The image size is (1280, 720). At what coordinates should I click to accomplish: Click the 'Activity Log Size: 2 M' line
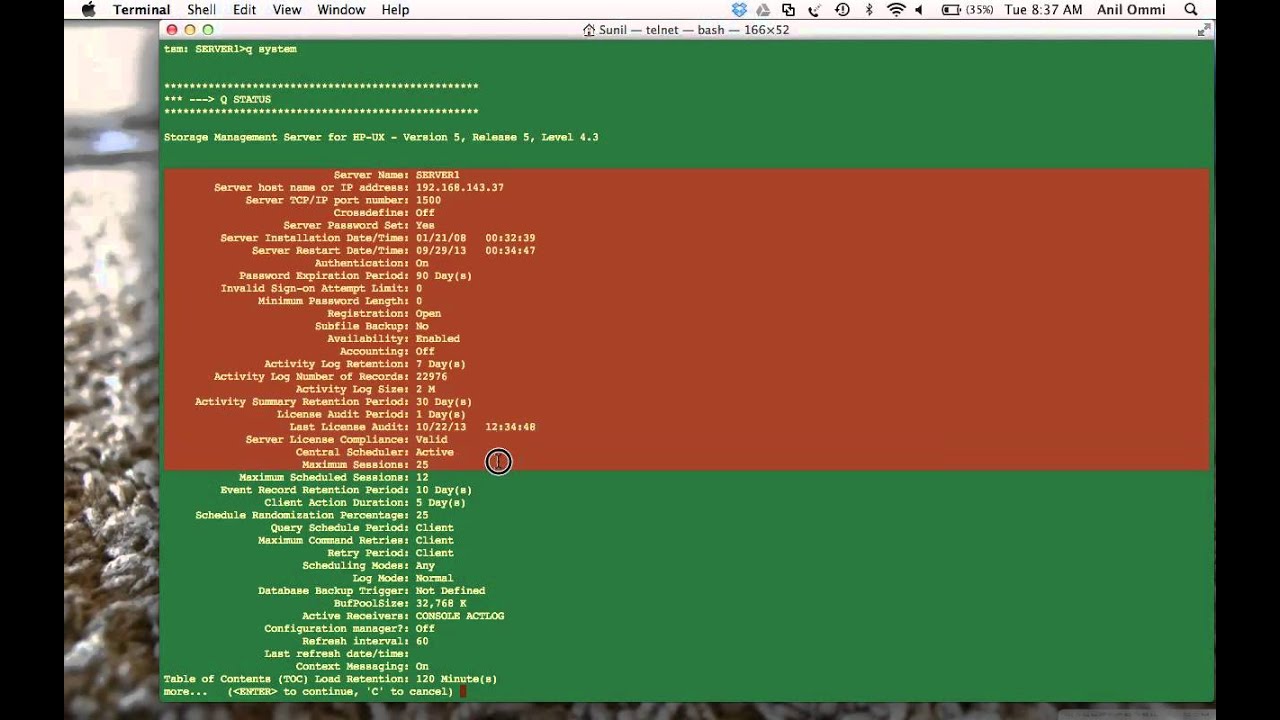tap(365, 389)
